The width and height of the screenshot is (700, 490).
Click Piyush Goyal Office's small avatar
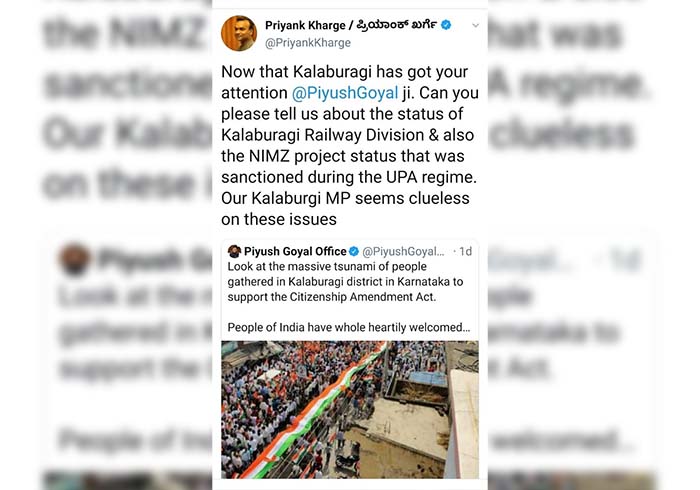pos(234,251)
